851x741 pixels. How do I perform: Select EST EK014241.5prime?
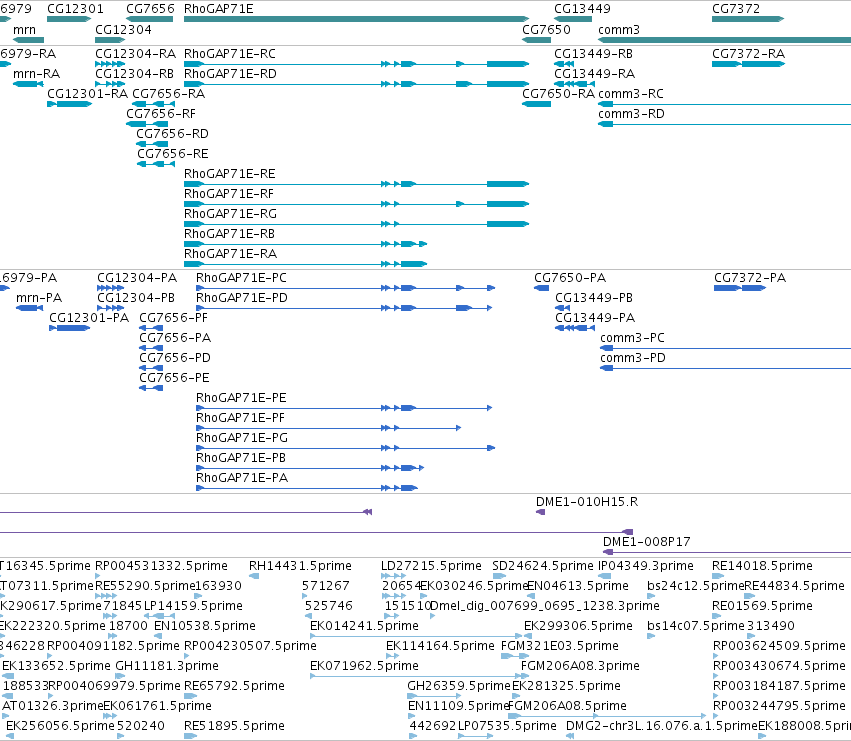coord(416,636)
